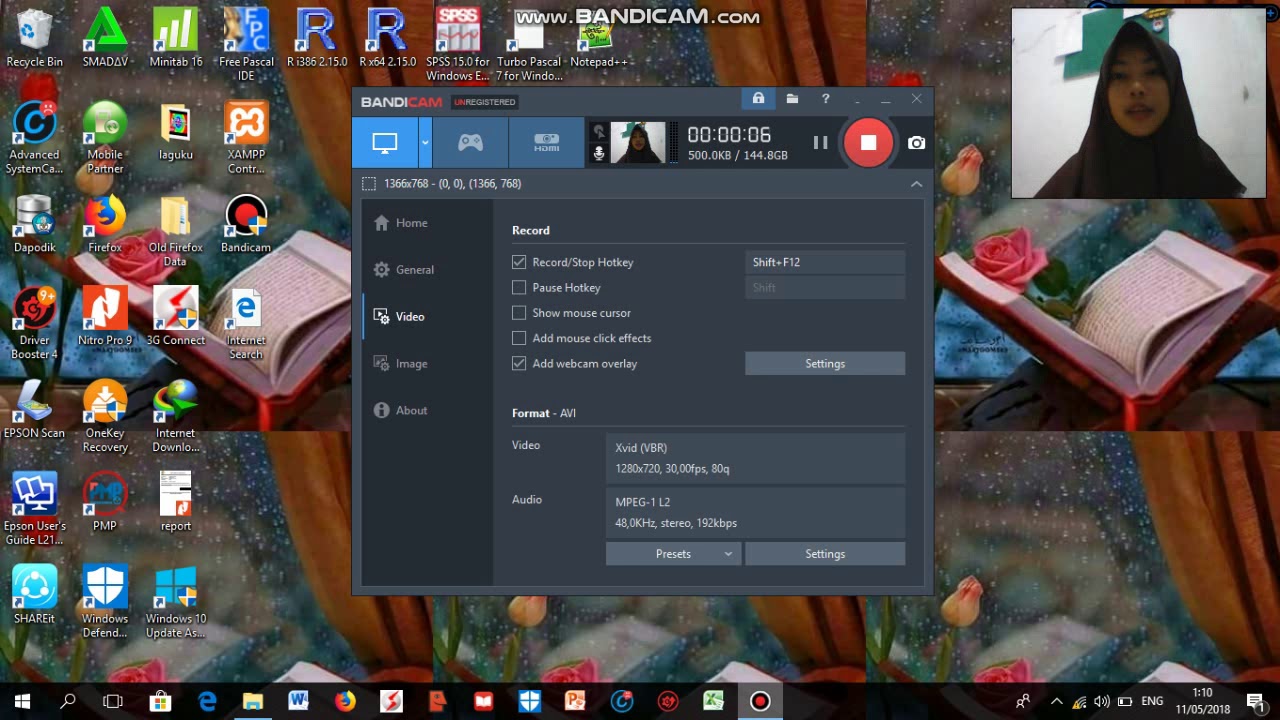The height and width of the screenshot is (720, 1280).
Task: Open Windows Start menu
Action: (x=22, y=701)
